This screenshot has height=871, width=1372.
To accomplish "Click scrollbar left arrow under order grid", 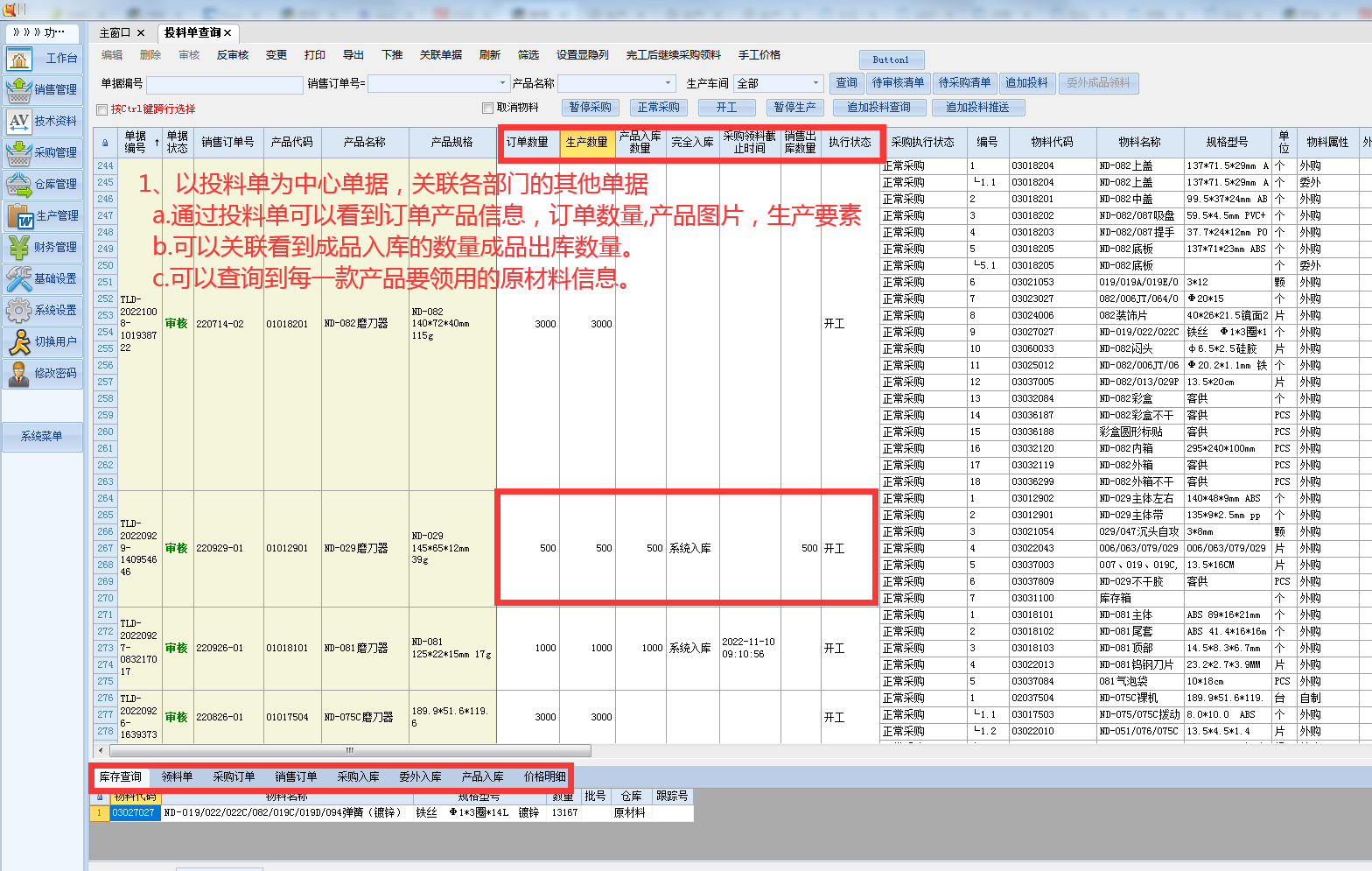I will click(101, 750).
